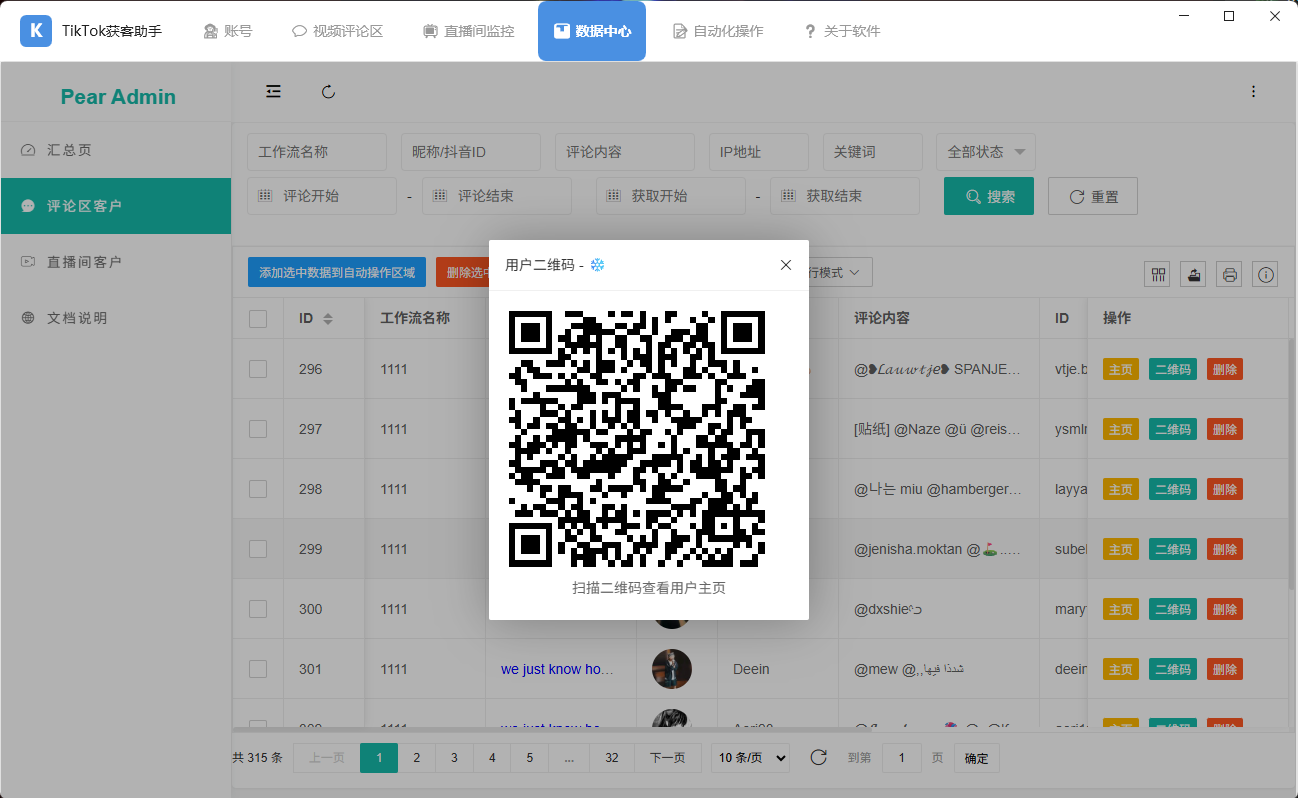Viewport: 1298px width, 798px height.
Task: Check the row 297 checkbox
Action: (258, 429)
